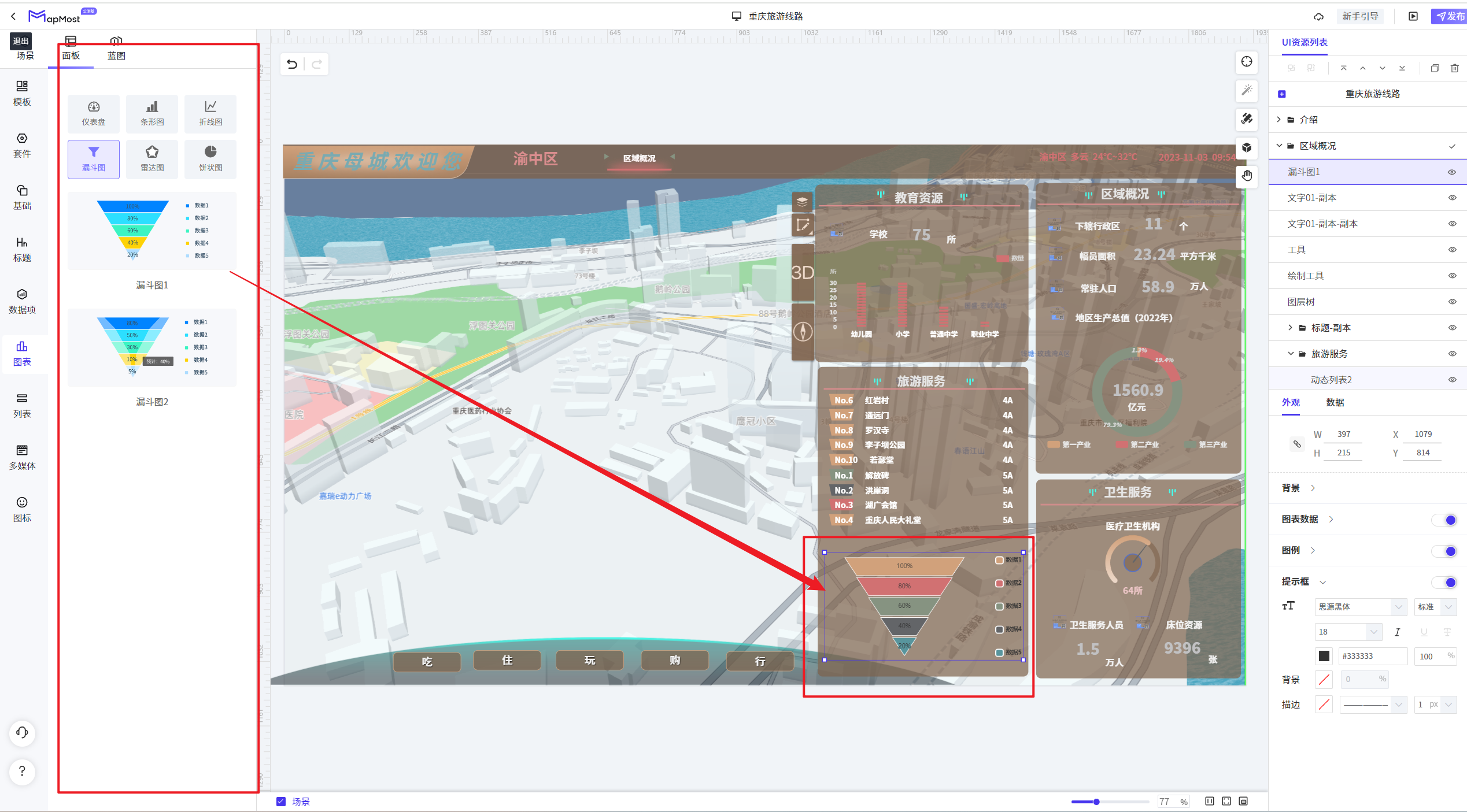Select the 漏斗图 funnel chart type
Viewport: 1467px width, 812px height.
point(94,159)
